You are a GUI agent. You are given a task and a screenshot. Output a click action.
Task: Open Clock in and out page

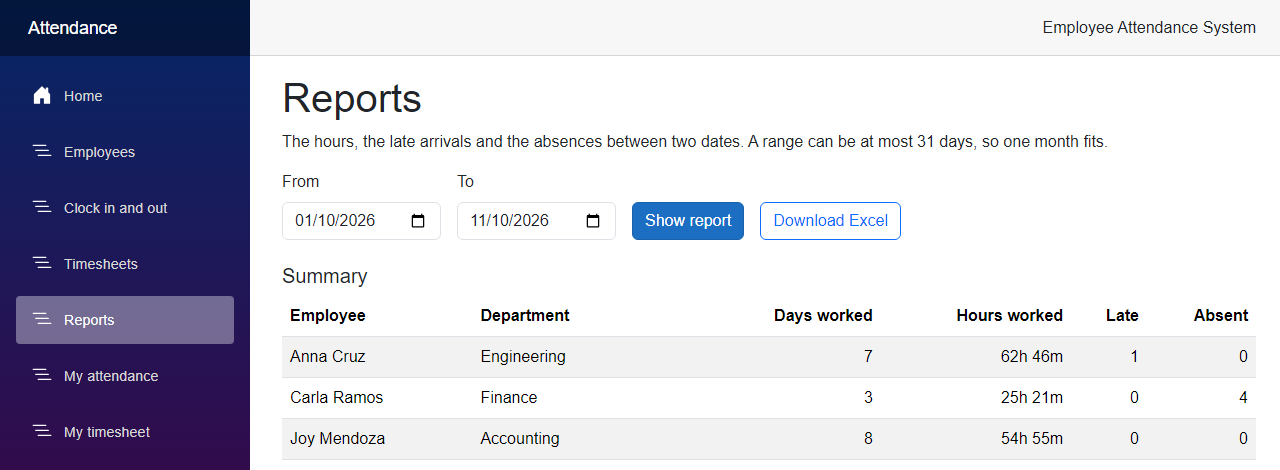click(x=125, y=208)
